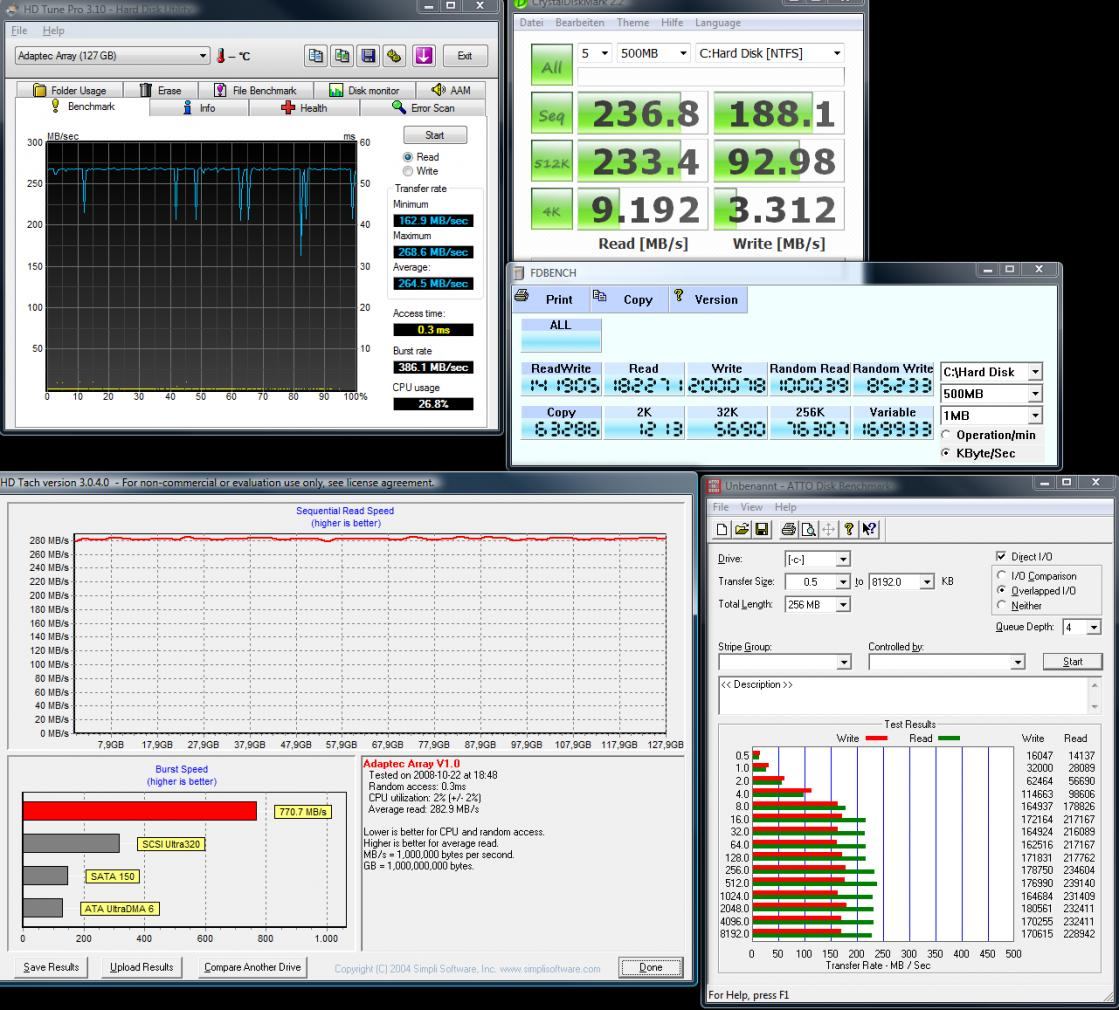Screen dimensions: 1119x1010
Task: Click context help arrow icon in ATTO
Action: [x=869, y=530]
